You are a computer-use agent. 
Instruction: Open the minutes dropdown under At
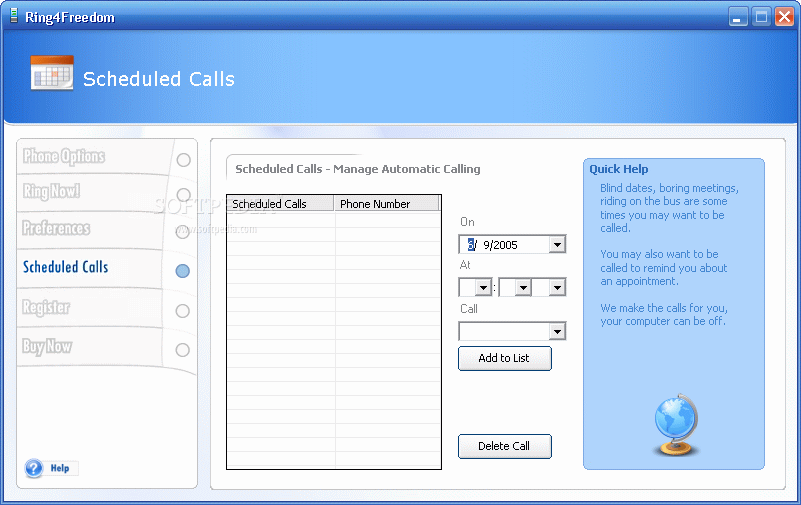click(523, 287)
